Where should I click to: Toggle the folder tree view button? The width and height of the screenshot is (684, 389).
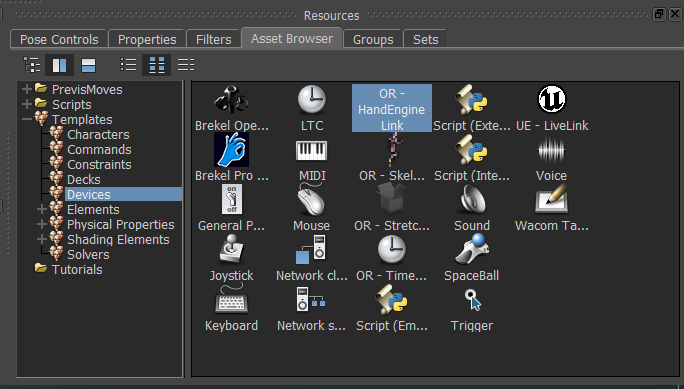coord(32,65)
